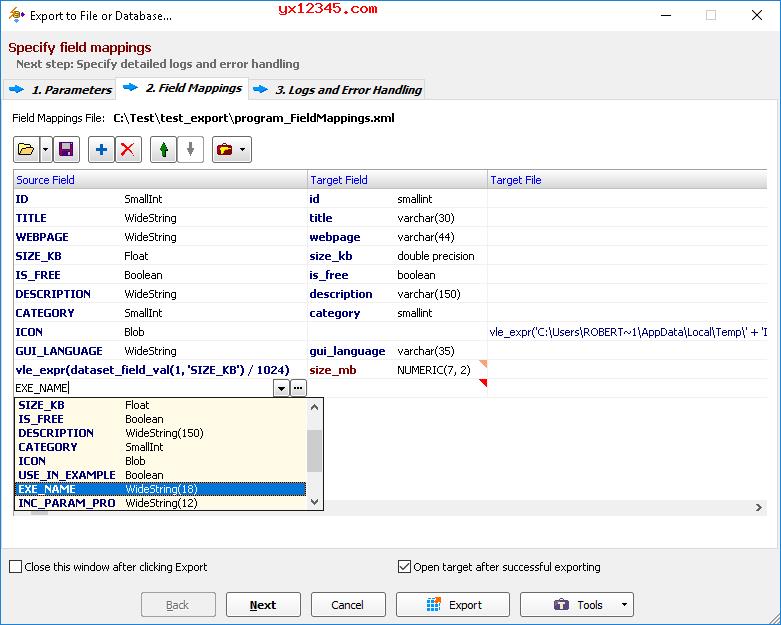Go to the Next step button

pyautogui.click(x=263, y=605)
